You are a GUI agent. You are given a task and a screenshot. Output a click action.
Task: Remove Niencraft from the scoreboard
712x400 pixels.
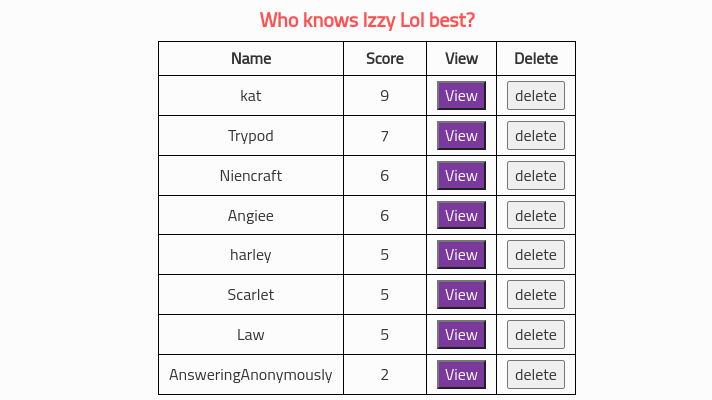click(x=535, y=176)
